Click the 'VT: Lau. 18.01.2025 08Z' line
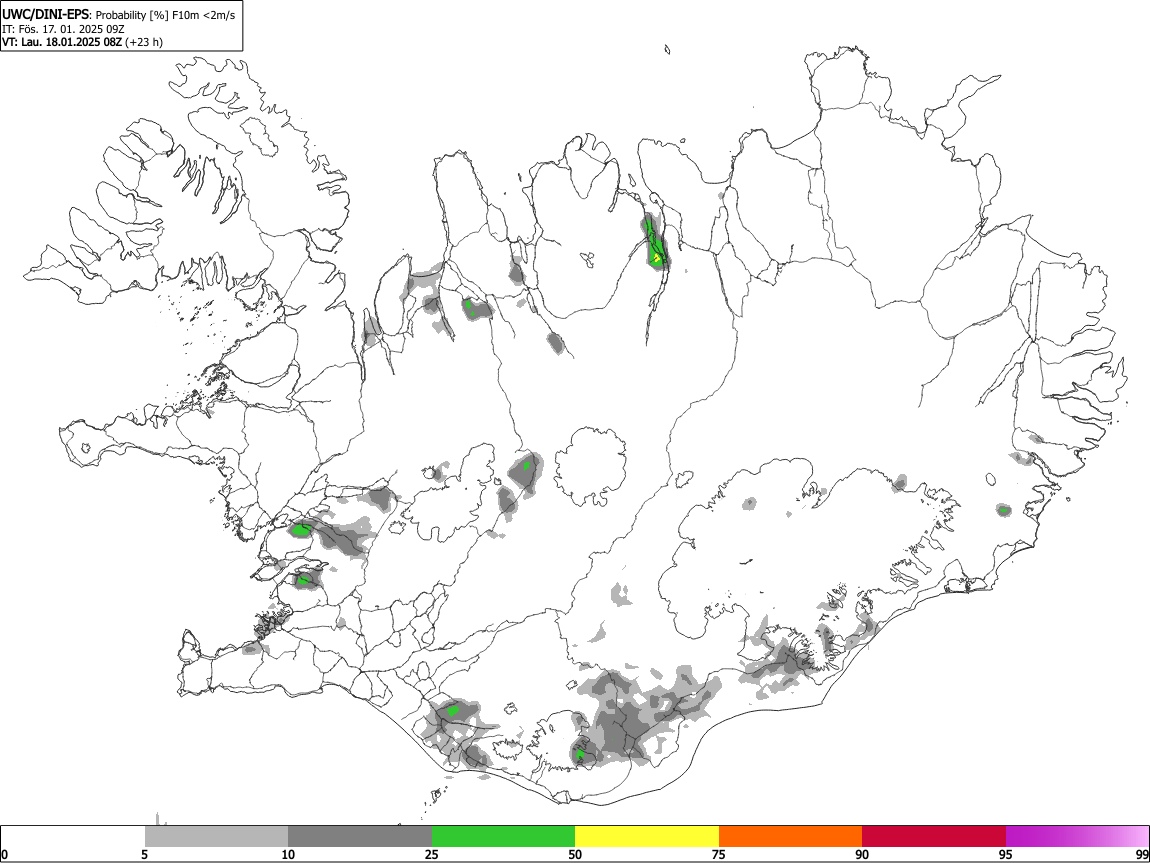Screen dimensions: 1150x863 point(62,42)
